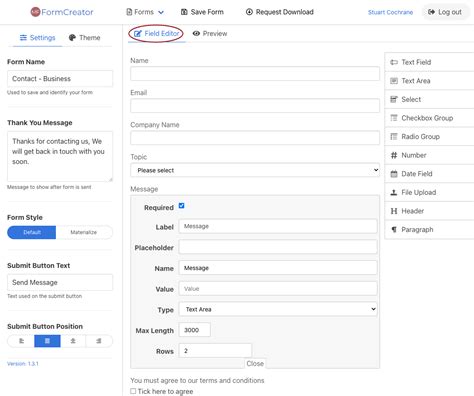Switch form style to Materialize
474x396 pixels.
pyautogui.click(x=84, y=232)
